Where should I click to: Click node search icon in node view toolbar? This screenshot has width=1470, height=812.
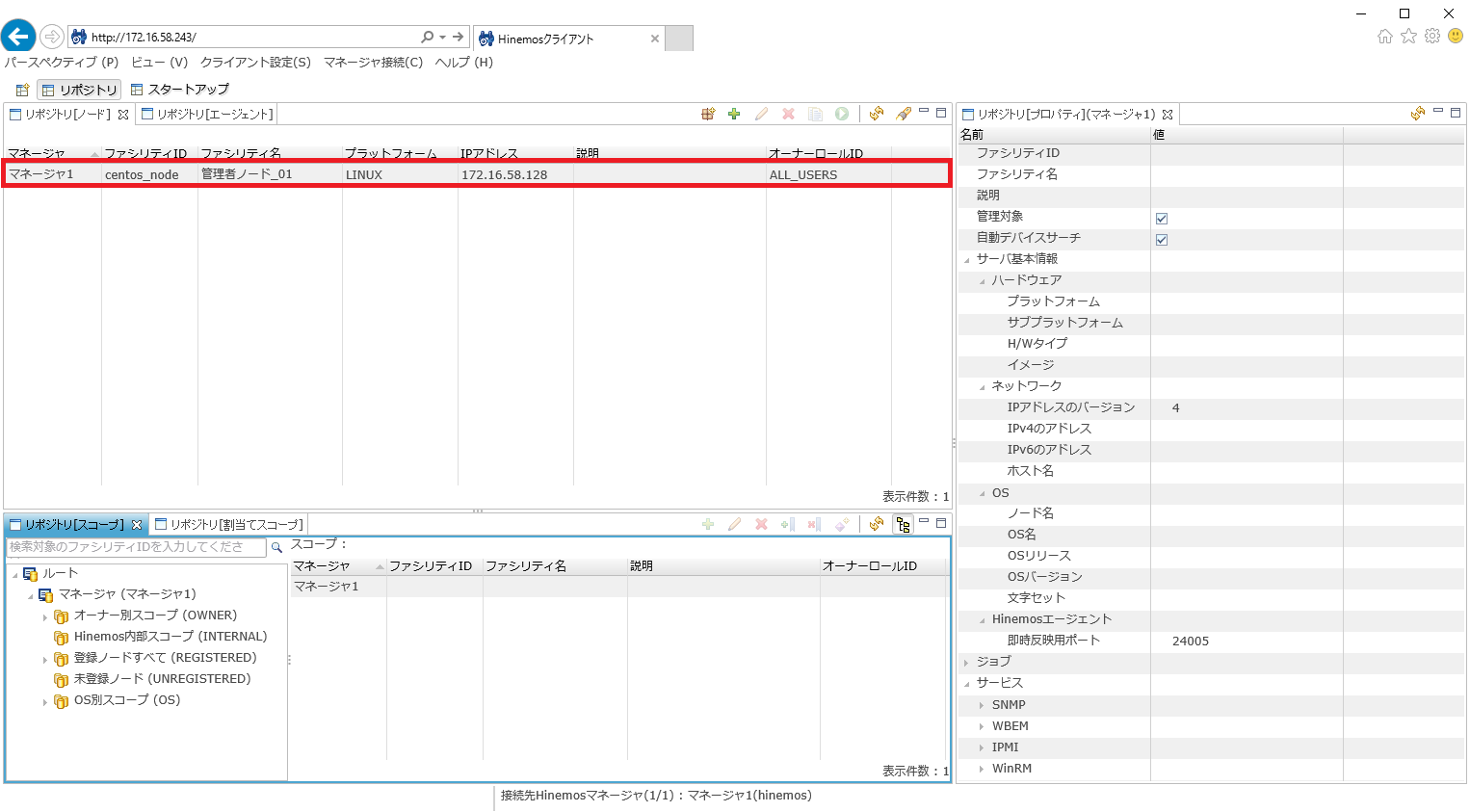708,114
